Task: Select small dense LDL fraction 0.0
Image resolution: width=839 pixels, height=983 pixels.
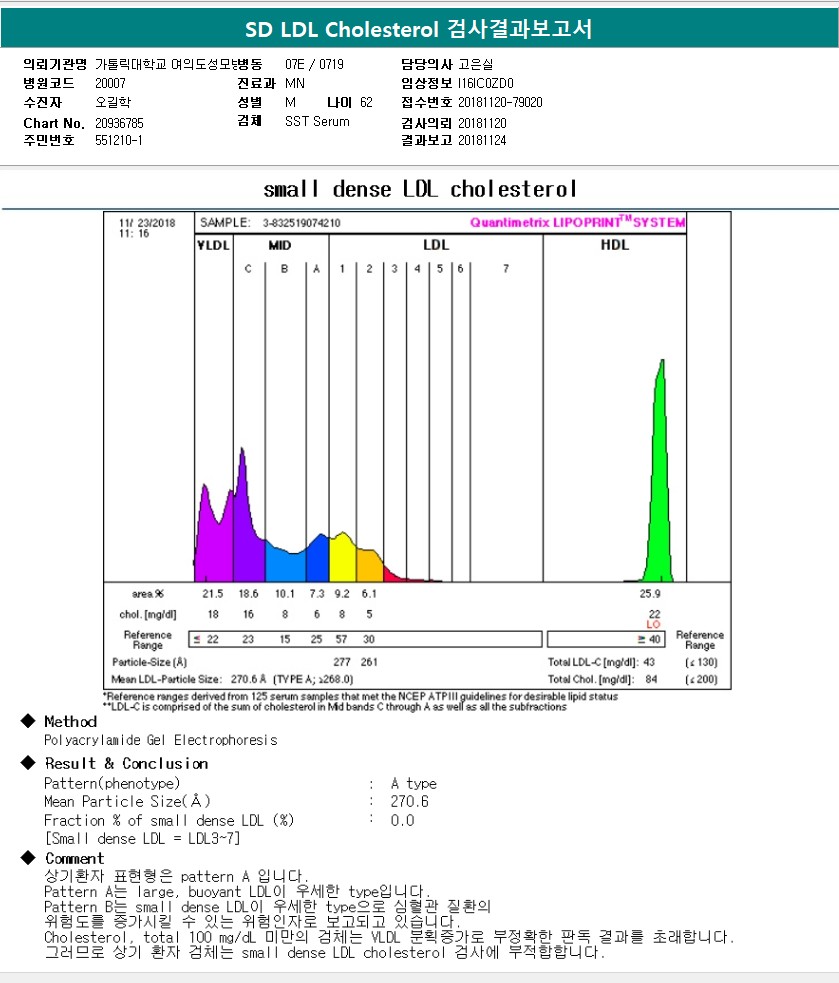Action: point(402,821)
